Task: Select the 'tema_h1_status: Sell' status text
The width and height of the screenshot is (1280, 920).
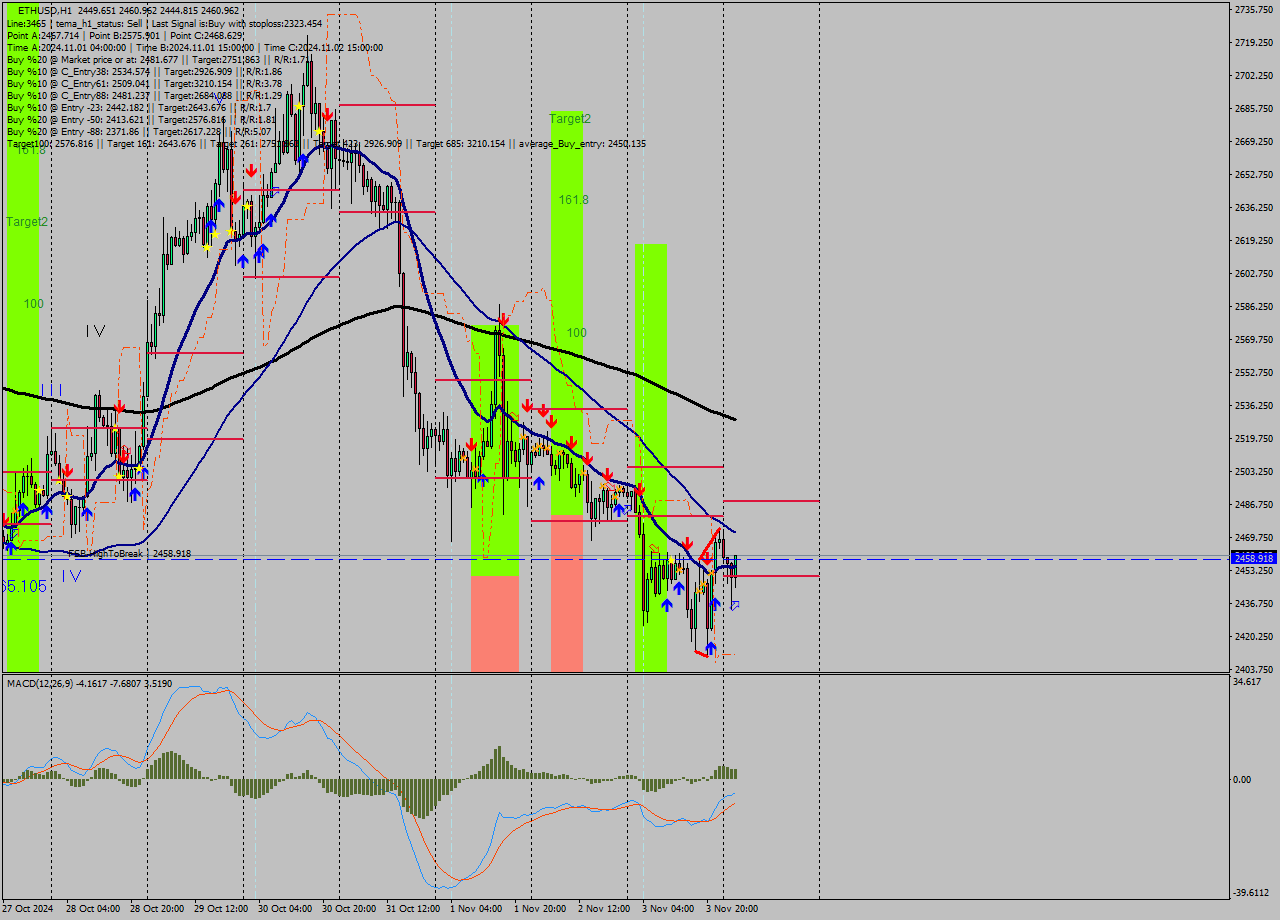Action: click(x=97, y=23)
